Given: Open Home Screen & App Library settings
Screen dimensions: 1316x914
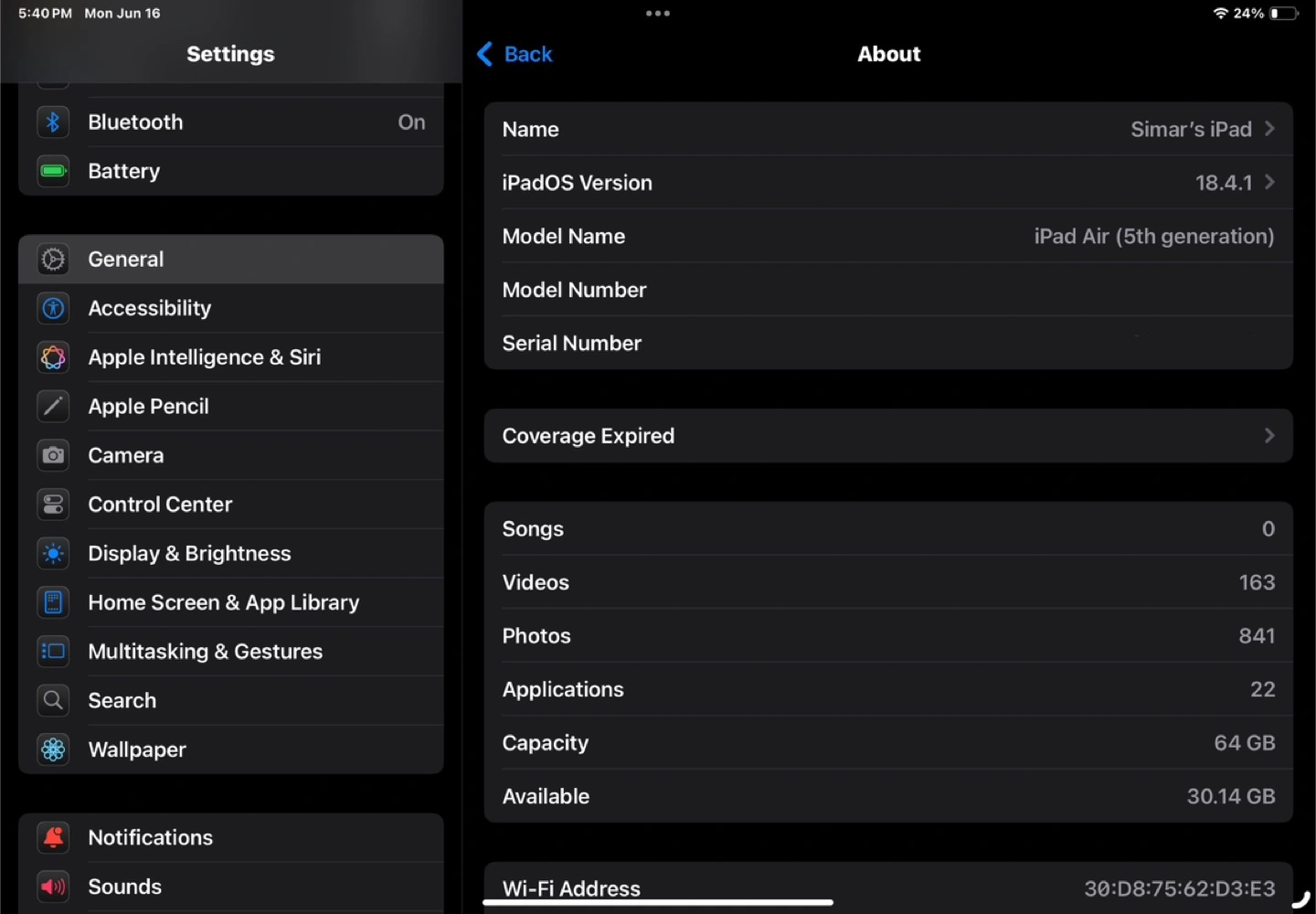Looking at the screenshot, I should pyautogui.click(x=230, y=602).
